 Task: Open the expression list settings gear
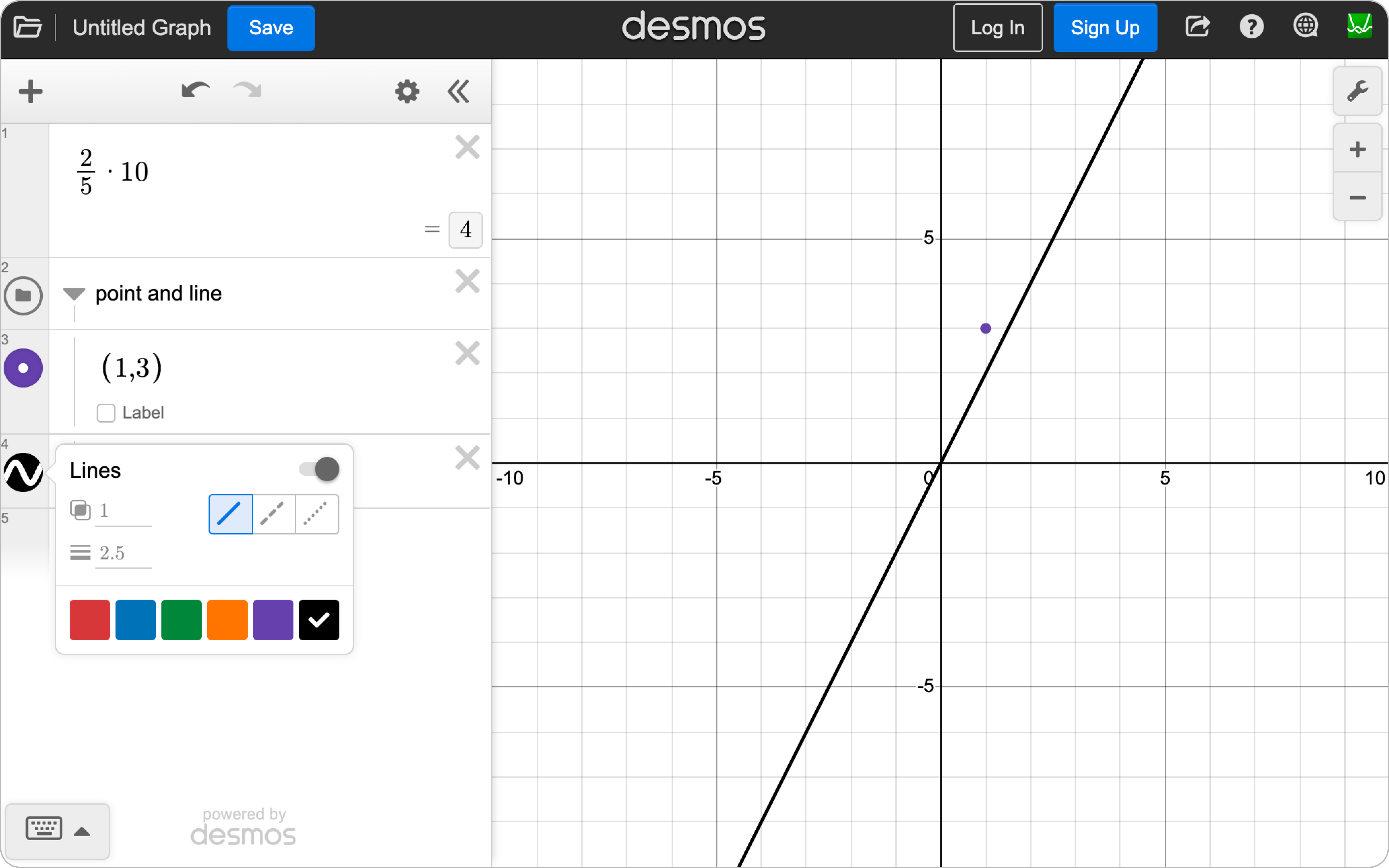407,91
